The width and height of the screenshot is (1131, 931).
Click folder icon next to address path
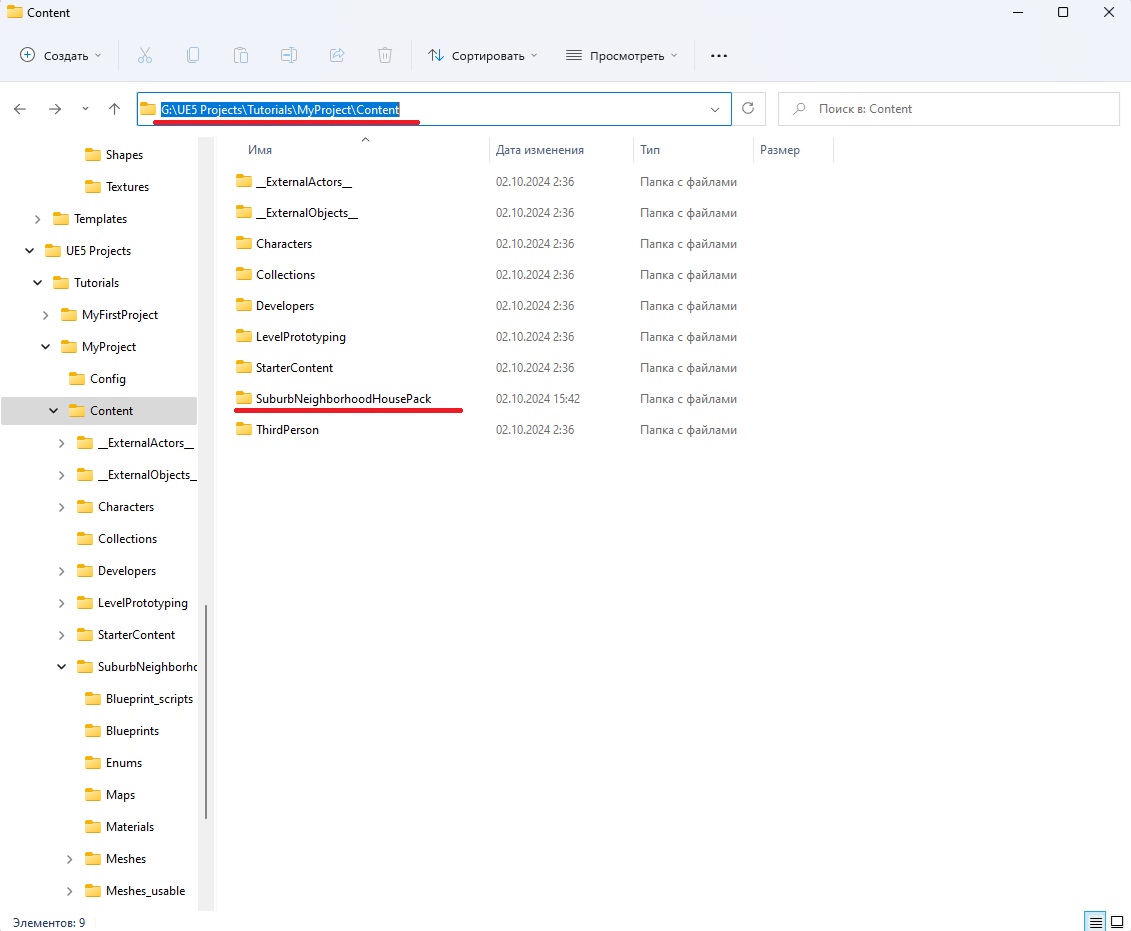(148, 109)
